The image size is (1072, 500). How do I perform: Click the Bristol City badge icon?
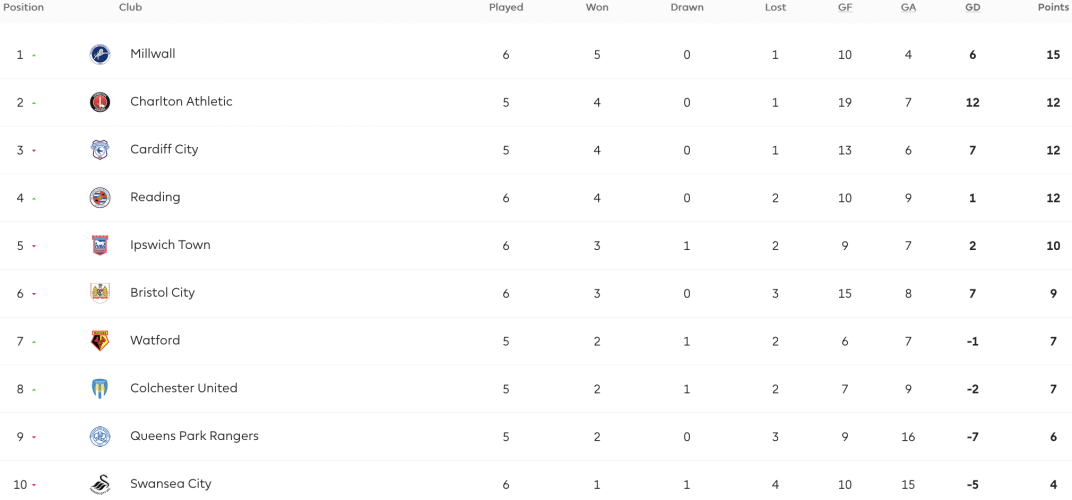click(100, 293)
